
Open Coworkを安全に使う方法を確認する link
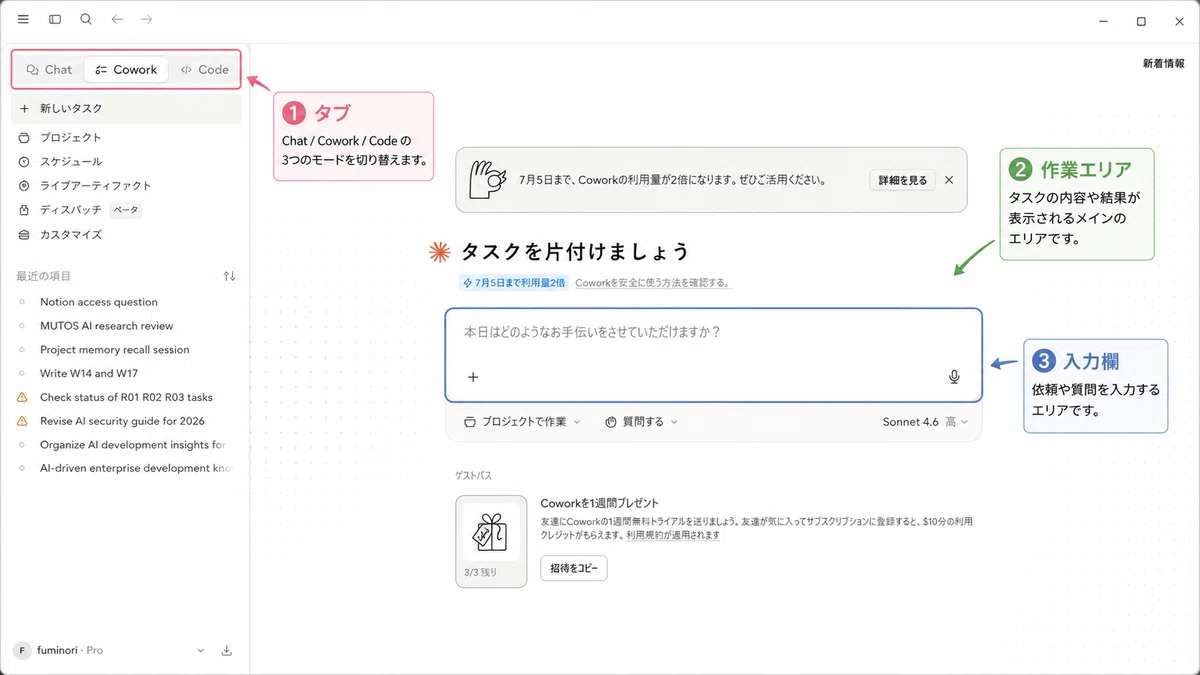(653, 283)
